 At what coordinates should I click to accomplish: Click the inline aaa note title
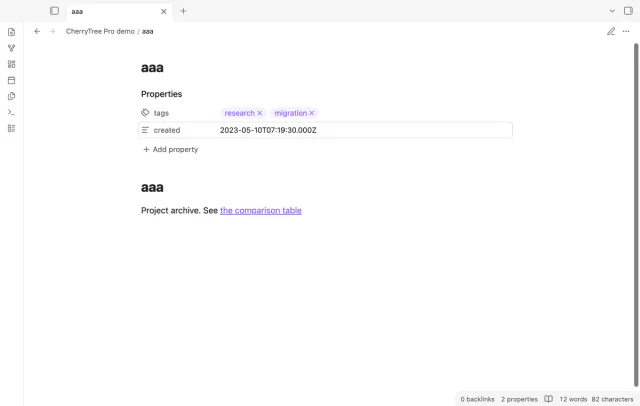coord(152,67)
